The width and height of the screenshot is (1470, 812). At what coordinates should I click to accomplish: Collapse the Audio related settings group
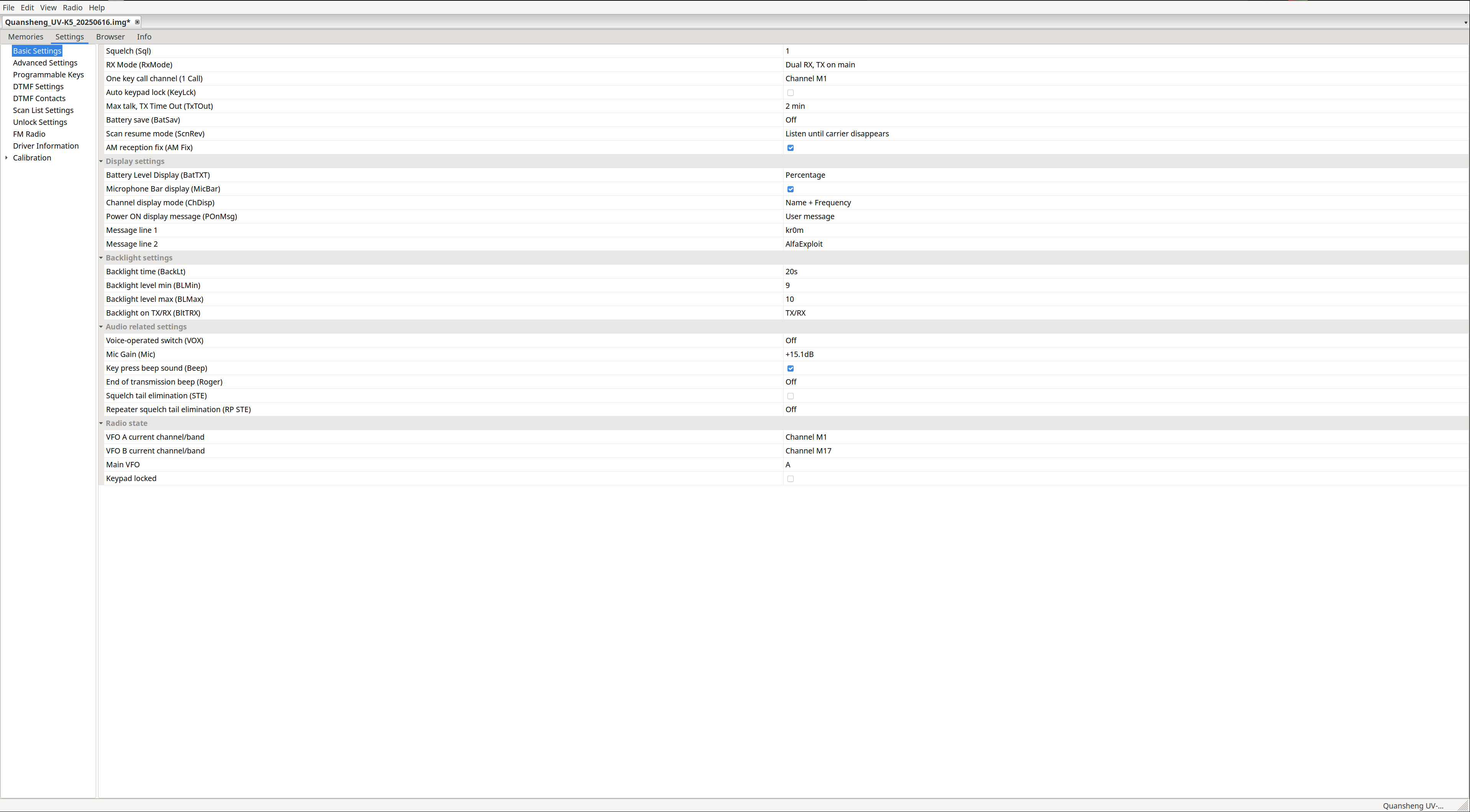click(x=101, y=327)
